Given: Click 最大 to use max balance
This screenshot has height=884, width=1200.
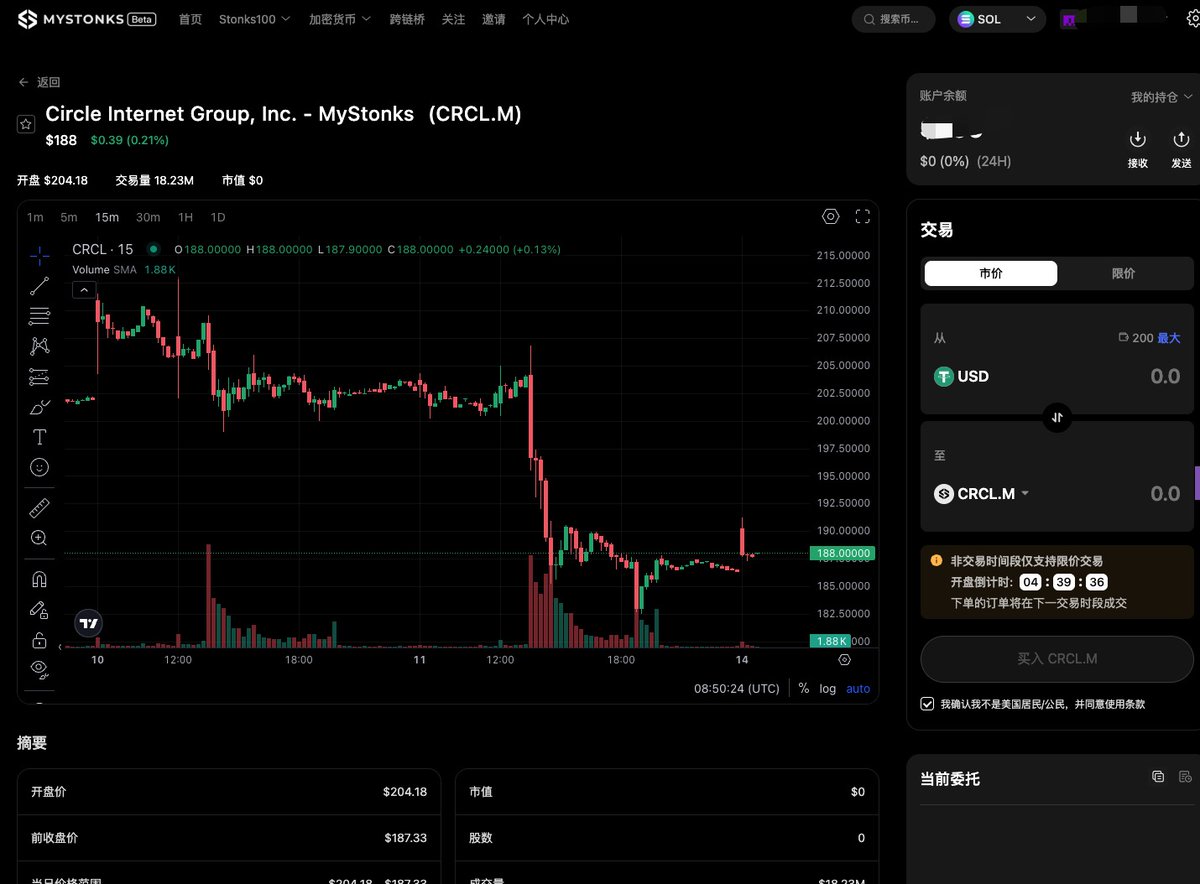Looking at the screenshot, I should tap(1169, 338).
